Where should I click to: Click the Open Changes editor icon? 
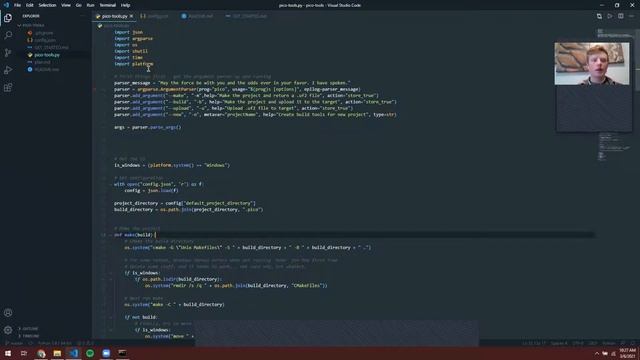pos(599,16)
